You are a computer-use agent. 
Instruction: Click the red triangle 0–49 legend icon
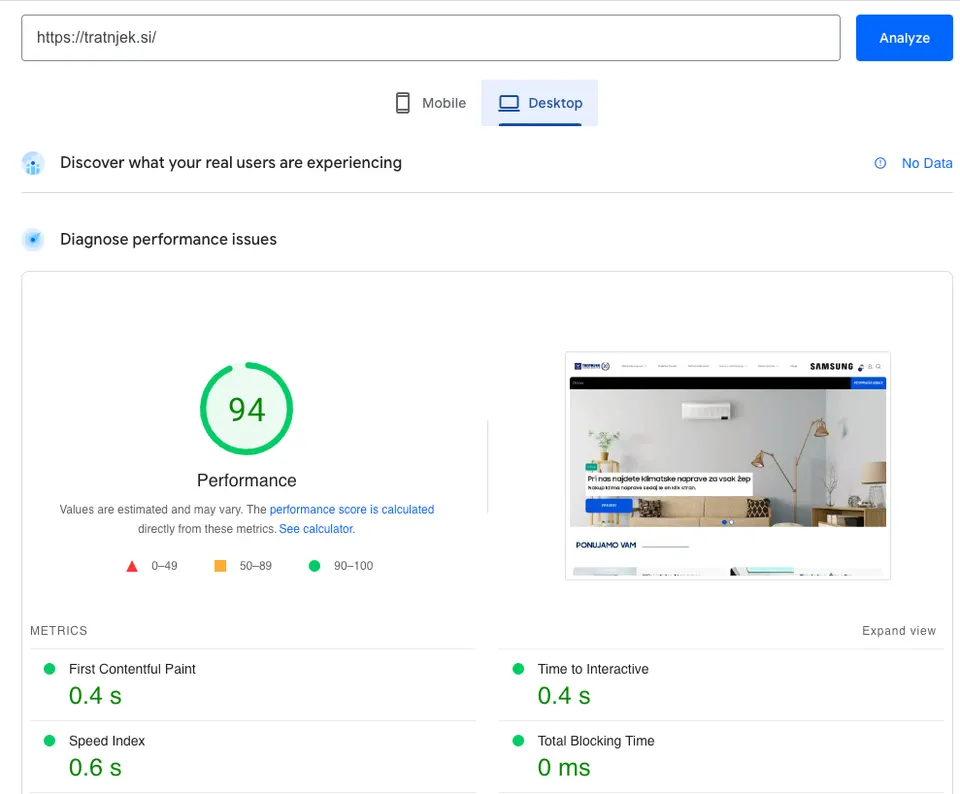click(x=132, y=566)
